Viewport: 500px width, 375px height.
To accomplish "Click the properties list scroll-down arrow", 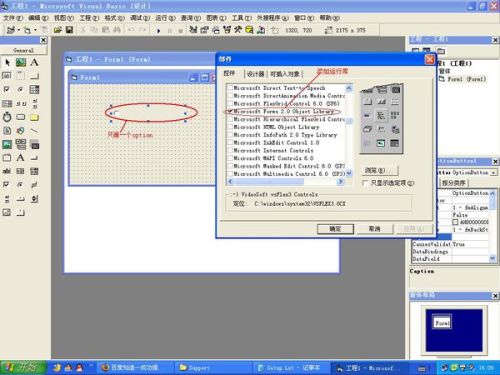I will [x=493, y=258].
